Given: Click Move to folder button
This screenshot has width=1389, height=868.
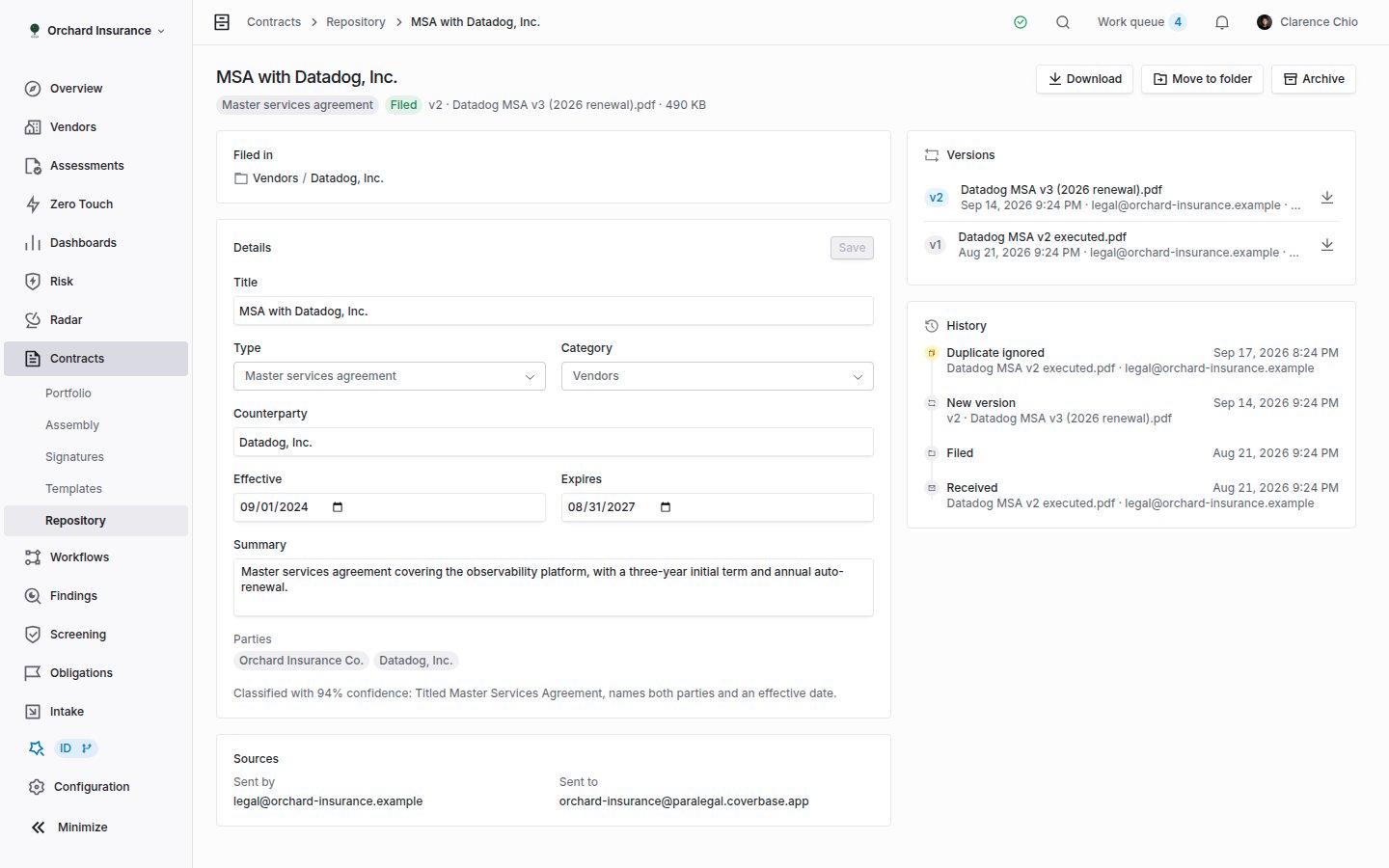Looking at the screenshot, I should 1203,79.
